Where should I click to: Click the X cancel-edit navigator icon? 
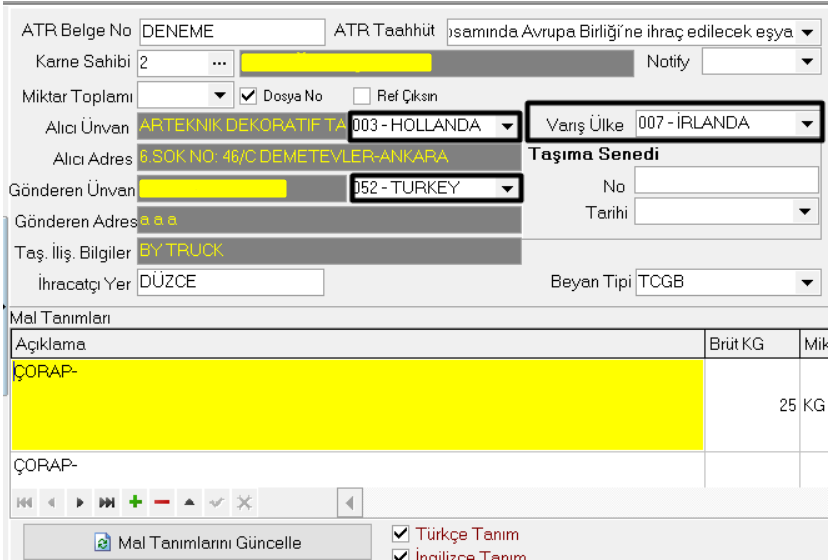coord(243,502)
